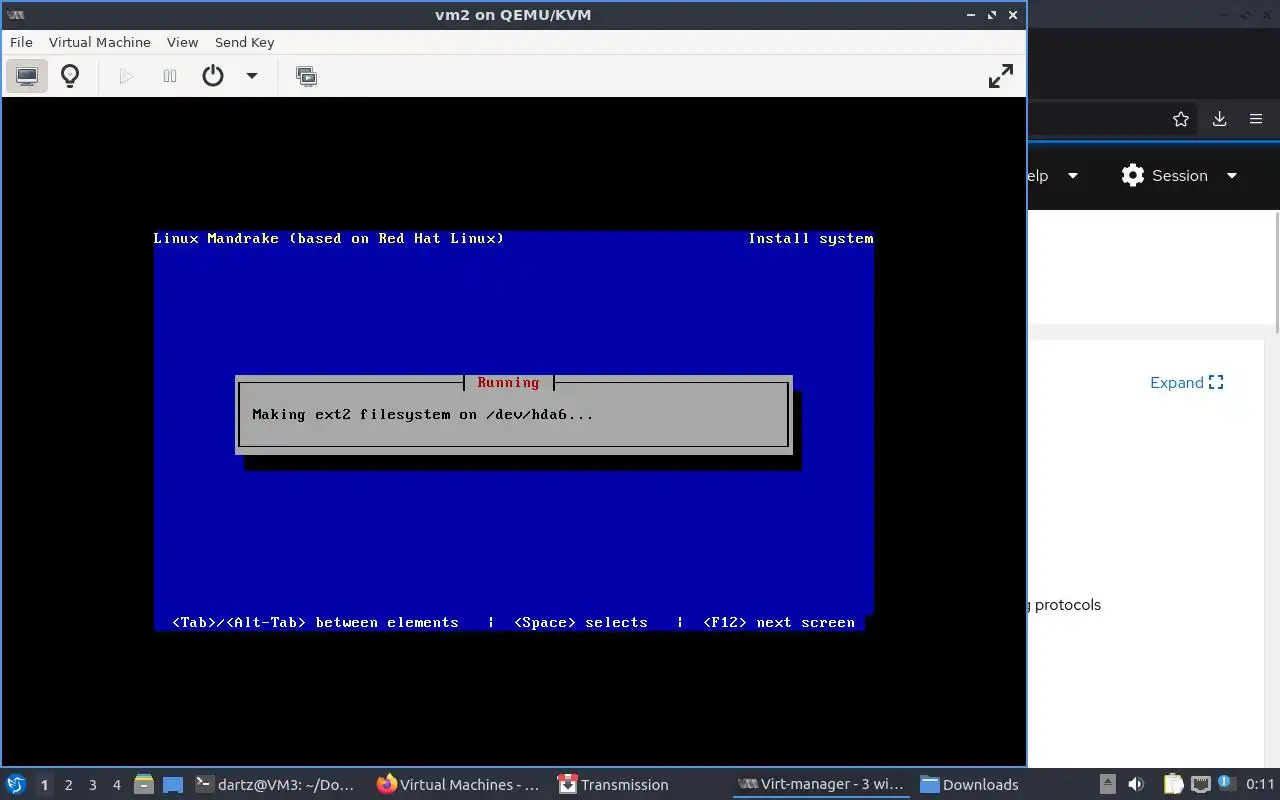Open the File menu
The image size is (1280, 800).
click(x=21, y=42)
